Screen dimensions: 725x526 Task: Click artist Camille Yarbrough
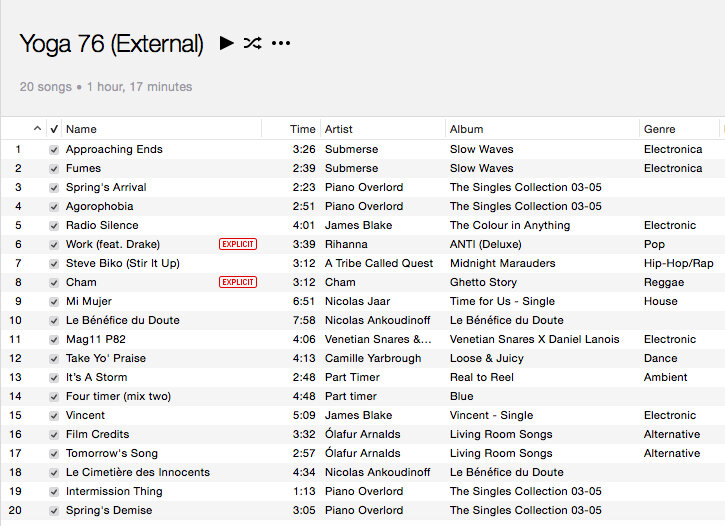pos(373,358)
